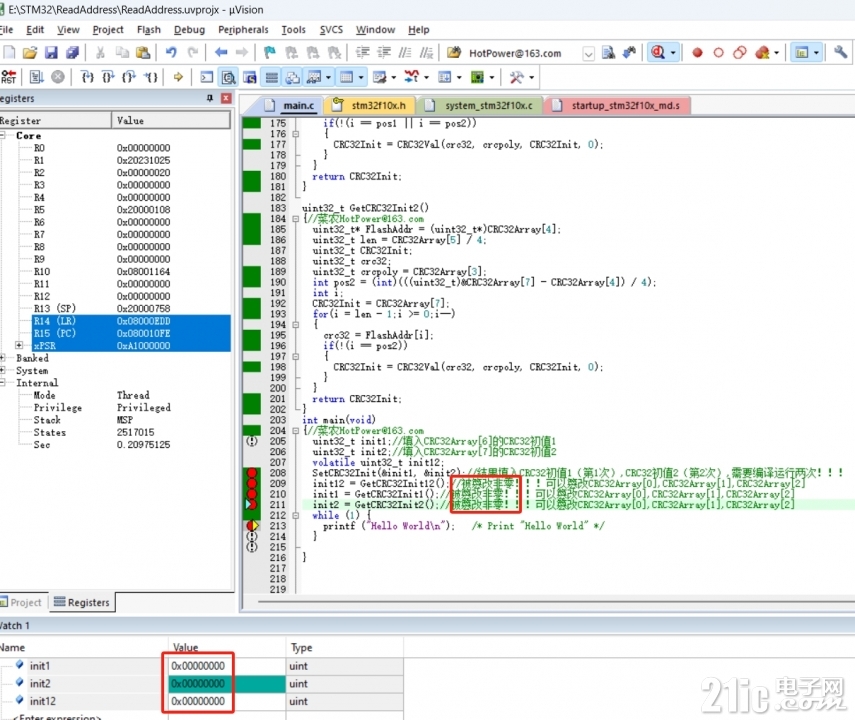Screen dimensions: 855x720
Task: Toggle the Symbols window
Action: coord(250,77)
